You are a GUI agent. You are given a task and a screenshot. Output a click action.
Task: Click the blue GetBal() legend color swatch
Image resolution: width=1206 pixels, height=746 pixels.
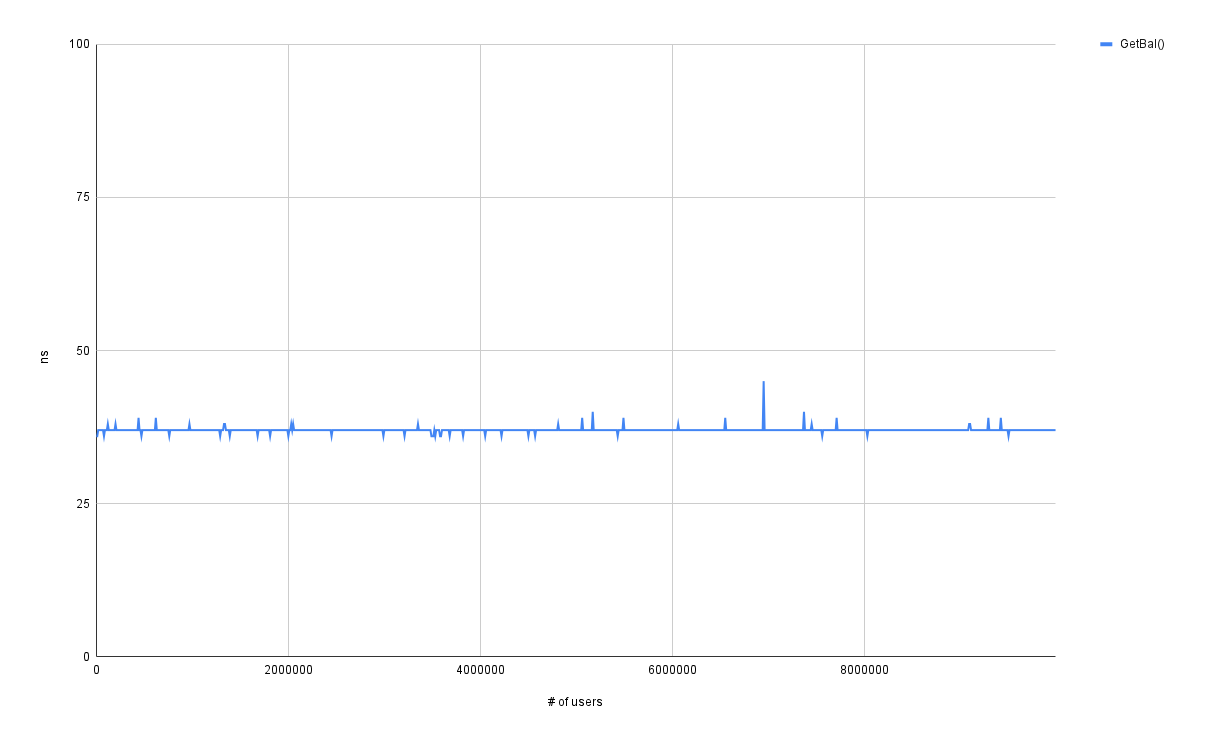point(1106,44)
